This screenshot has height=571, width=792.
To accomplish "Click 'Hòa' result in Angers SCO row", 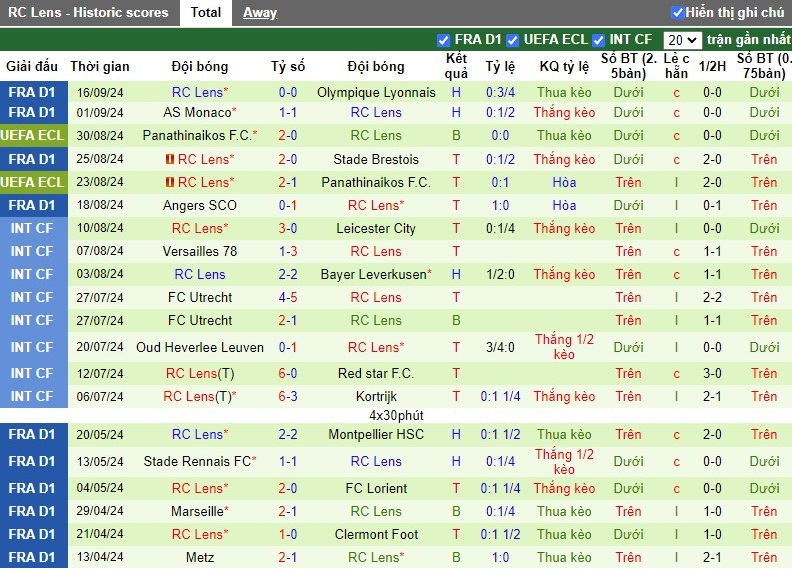I will (x=564, y=205).
